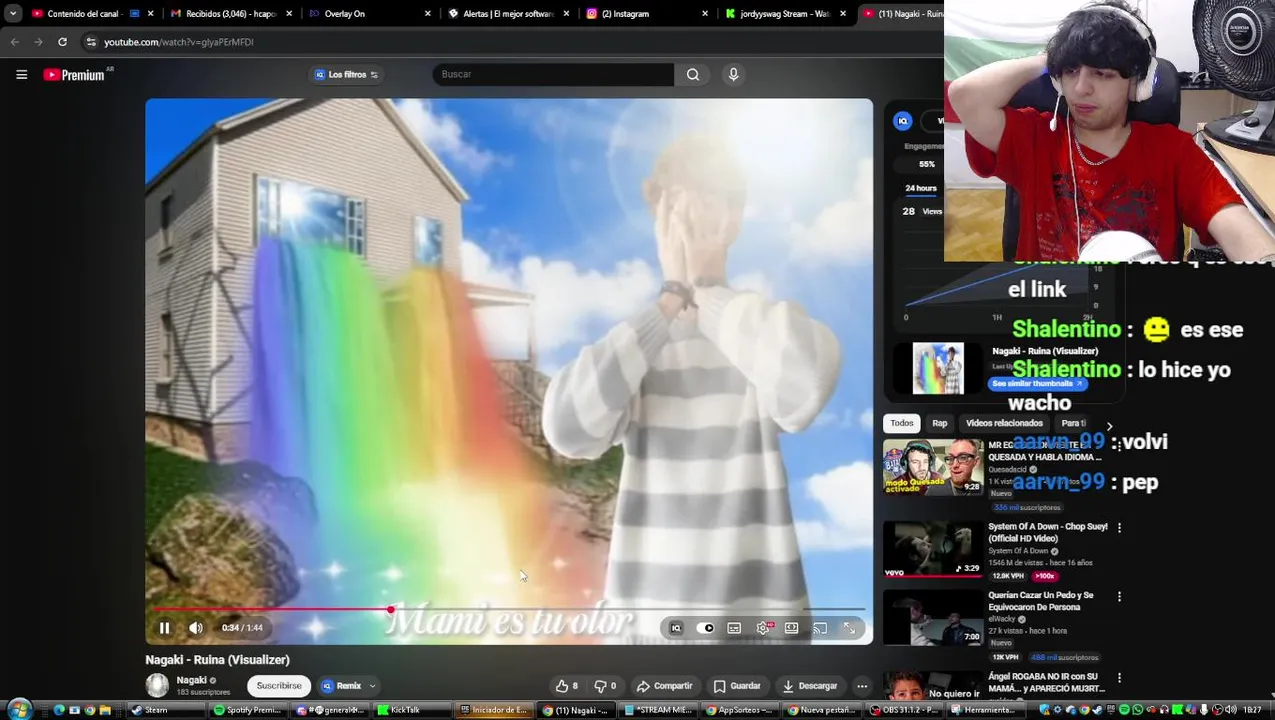Open options for Querian Cazar Un Pedo video
1275x720 pixels.
coord(1119,596)
